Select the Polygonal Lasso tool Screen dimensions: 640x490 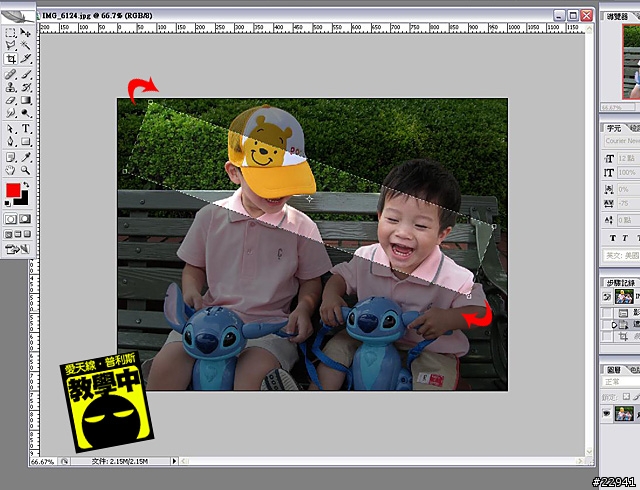11,45
